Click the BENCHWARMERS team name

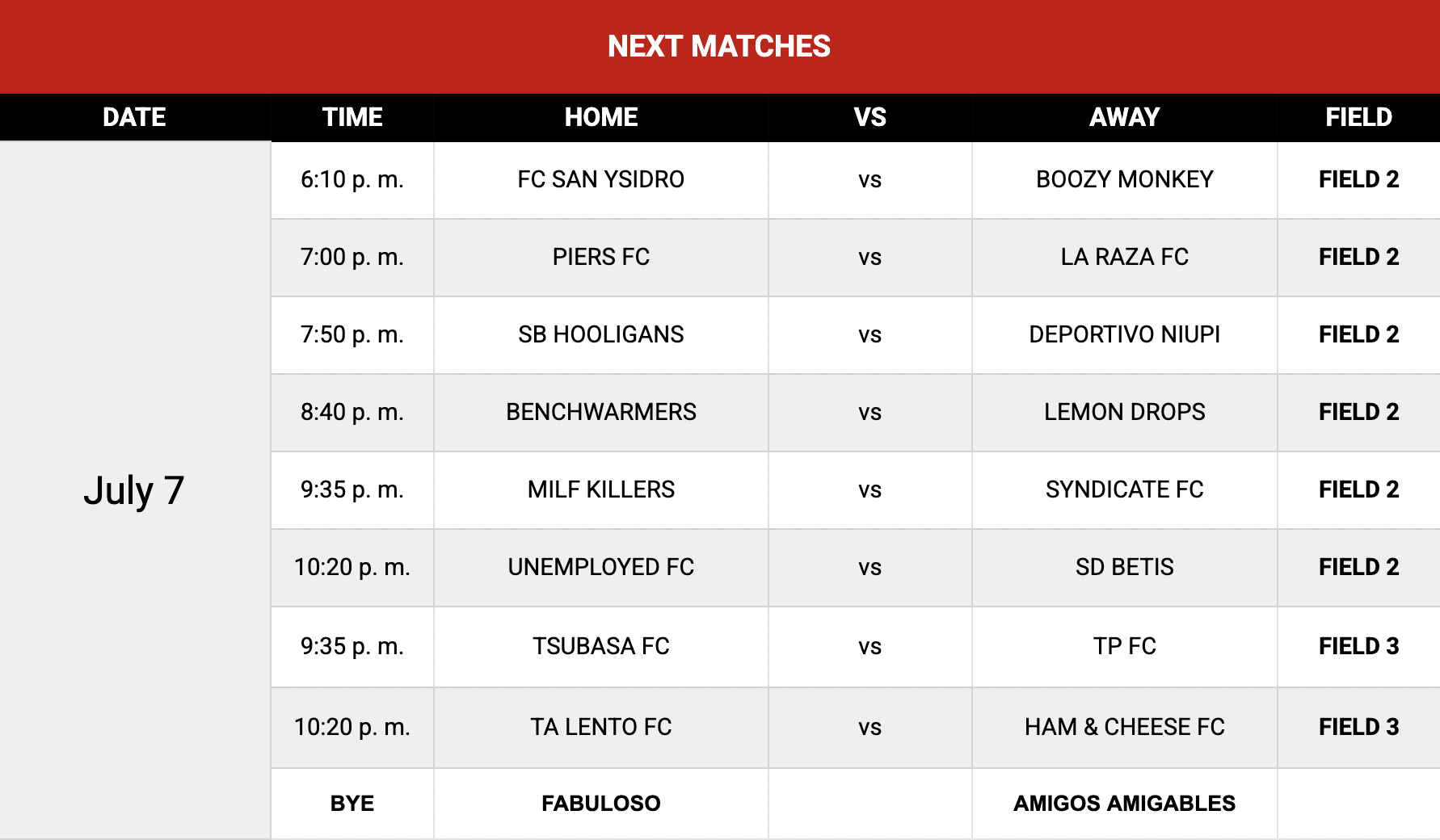click(600, 412)
